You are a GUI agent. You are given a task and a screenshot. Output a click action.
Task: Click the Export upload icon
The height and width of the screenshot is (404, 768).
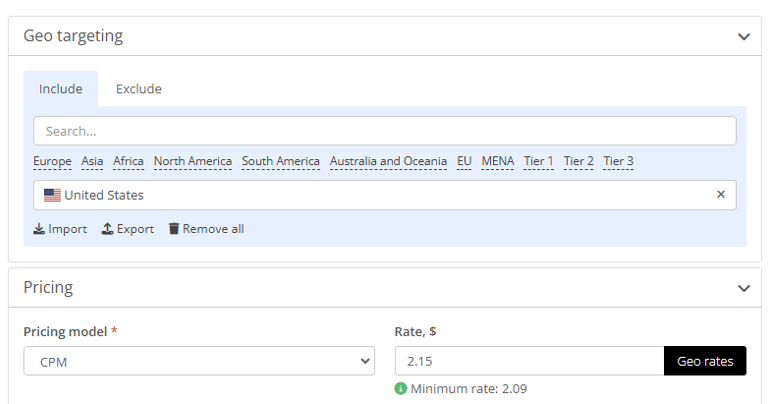[107, 229]
